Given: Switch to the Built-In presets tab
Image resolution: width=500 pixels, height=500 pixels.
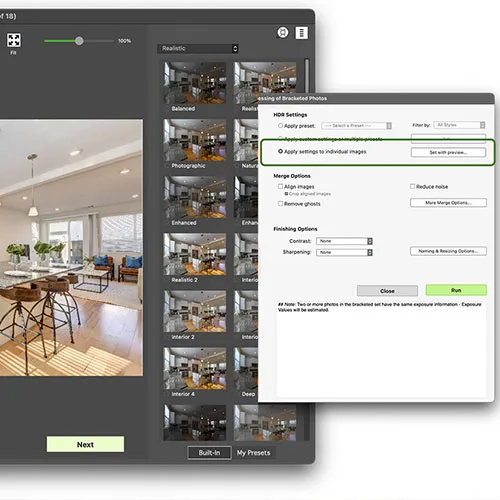Looking at the screenshot, I should (209, 453).
